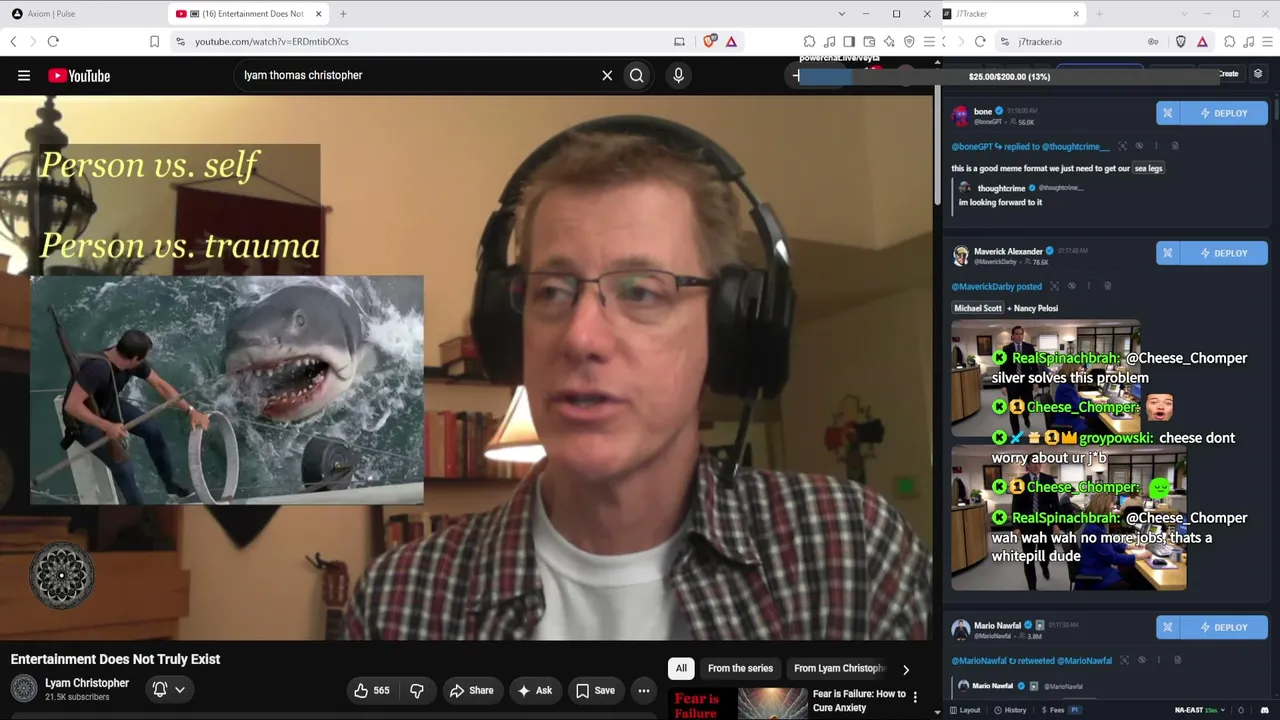Screen dimensions: 1280x720
Task: Switch to the Axiom | Pulse browser tab
Action: (50, 14)
